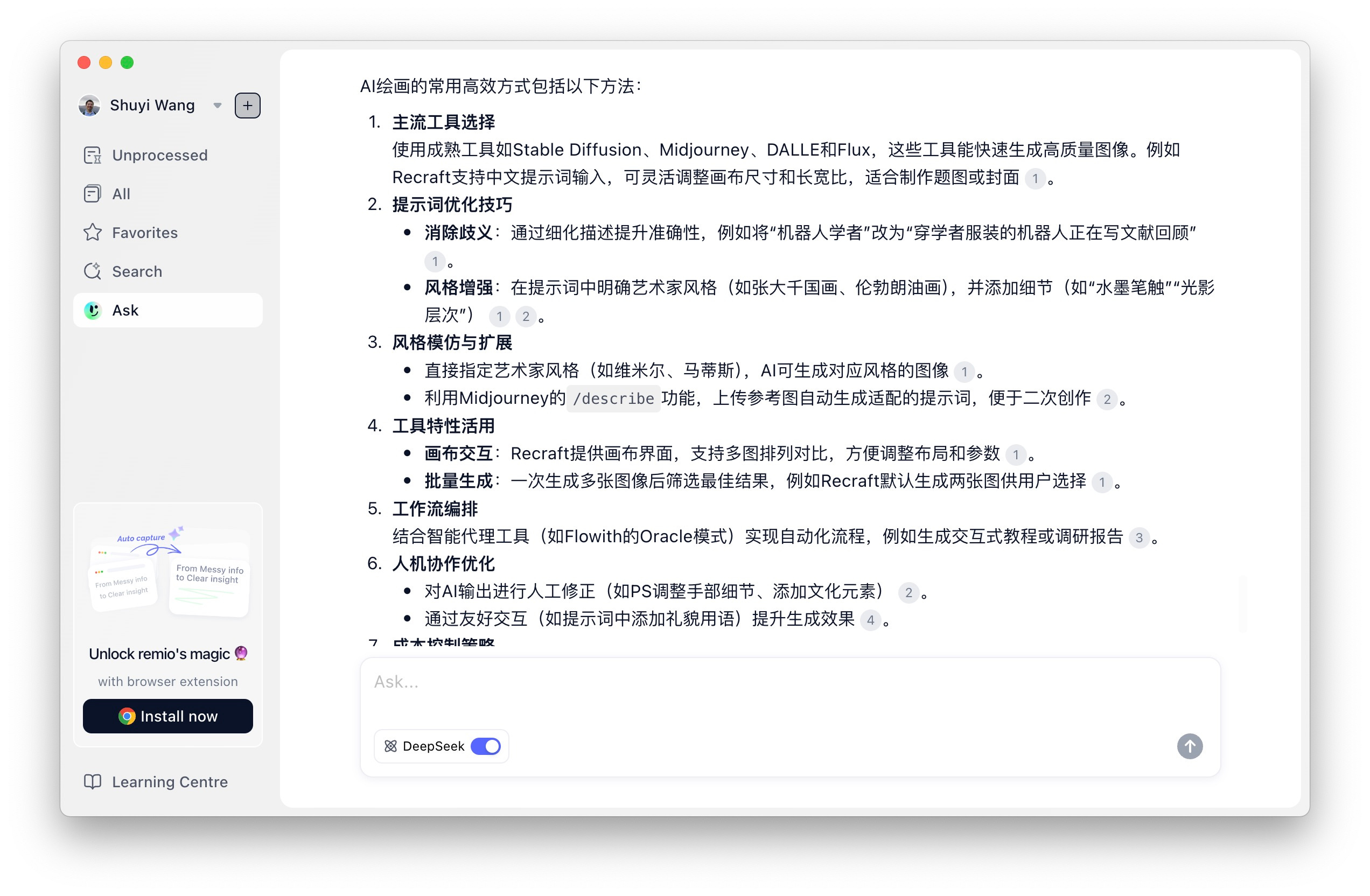The image size is (1370, 896).
Task: Click the Unprocessed inbox icon
Action: (92, 156)
